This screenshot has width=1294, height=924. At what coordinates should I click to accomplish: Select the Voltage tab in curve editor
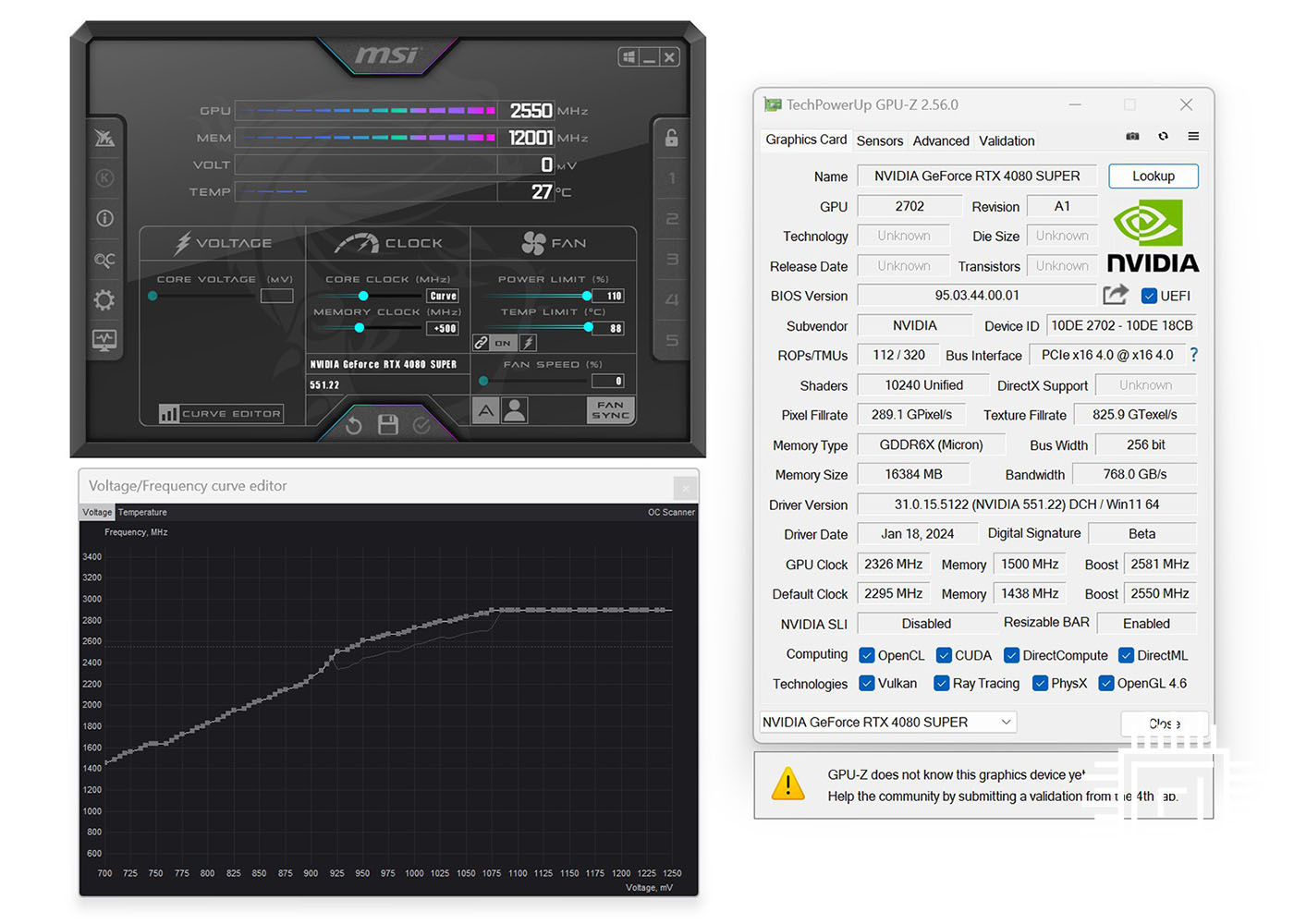[x=97, y=512]
